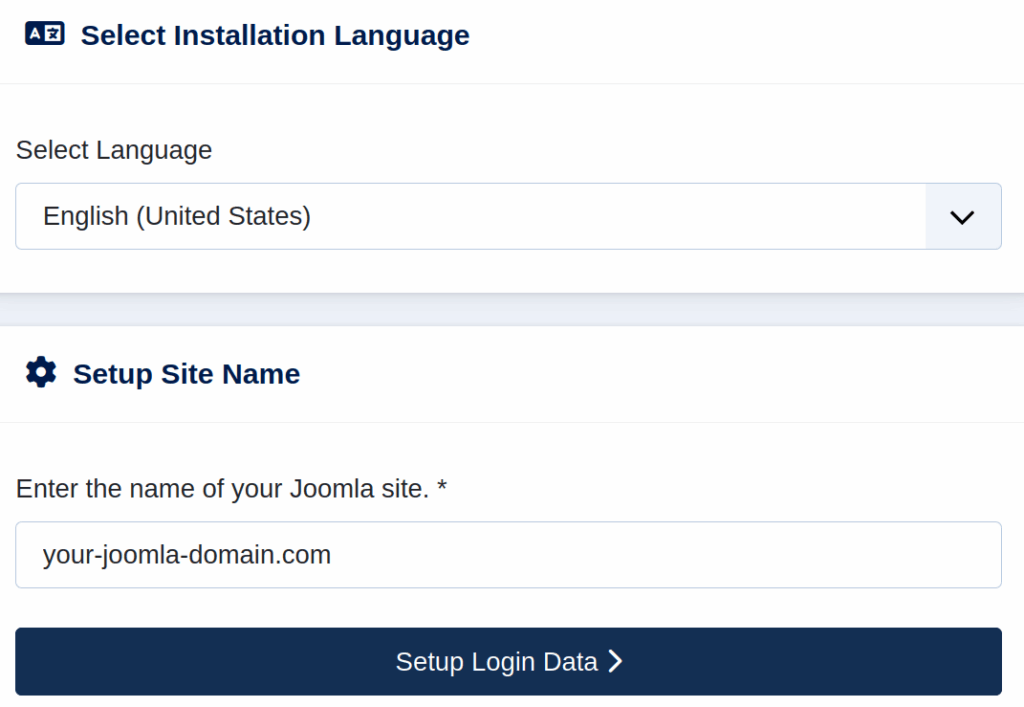This screenshot has width=1024, height=707.
Task: Click the Setup Site Name heading
Action: pos(186,373)
